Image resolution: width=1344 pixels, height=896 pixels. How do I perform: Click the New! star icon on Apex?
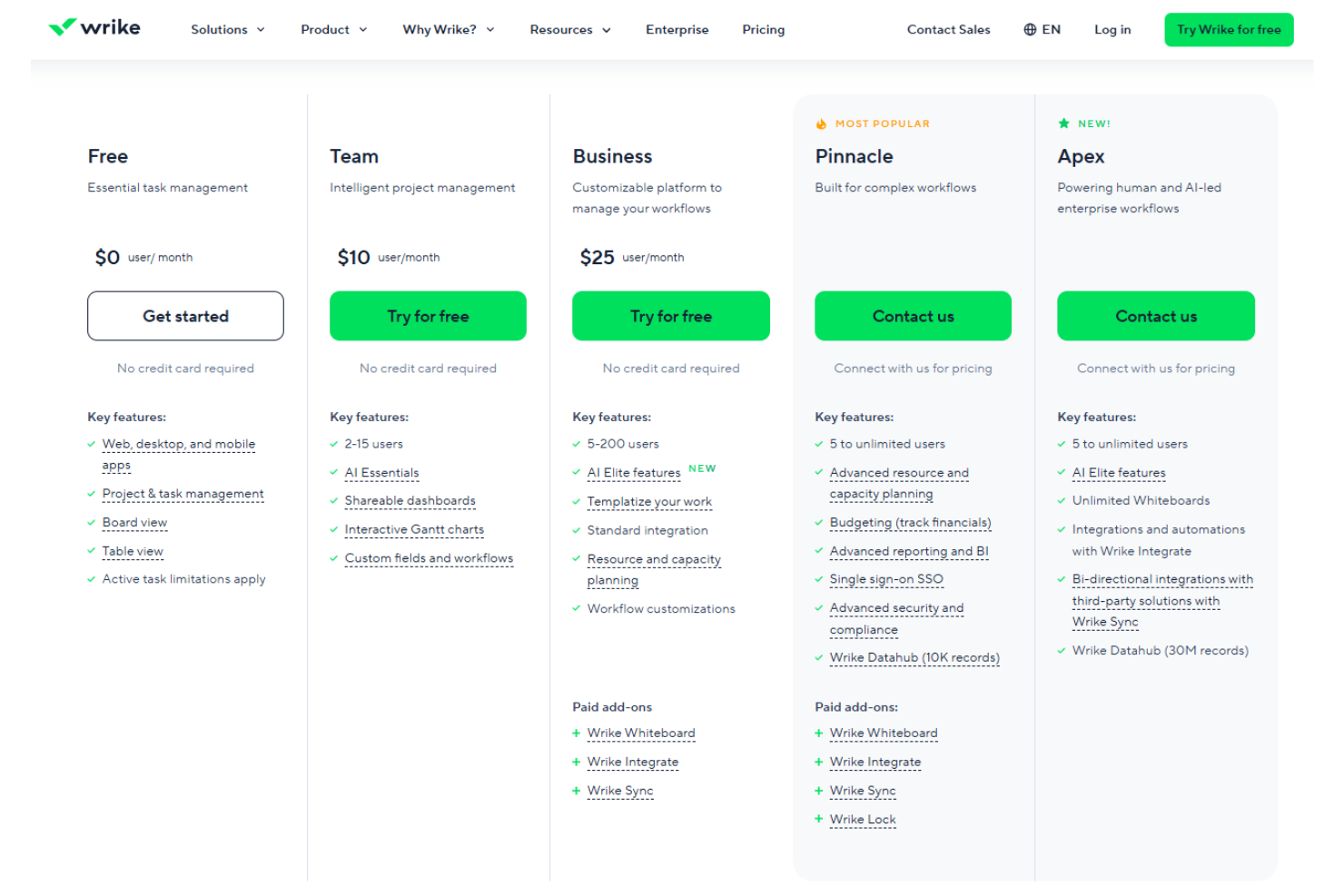click(x=1063, y=123)
